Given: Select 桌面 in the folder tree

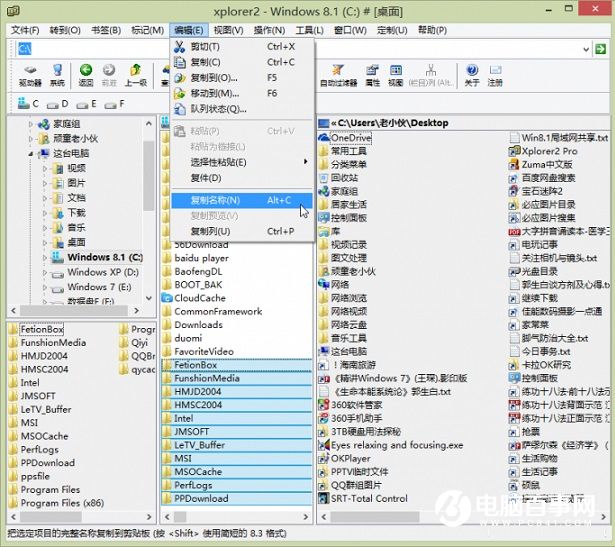Looking at the screenshot, I should click(76, 242).
